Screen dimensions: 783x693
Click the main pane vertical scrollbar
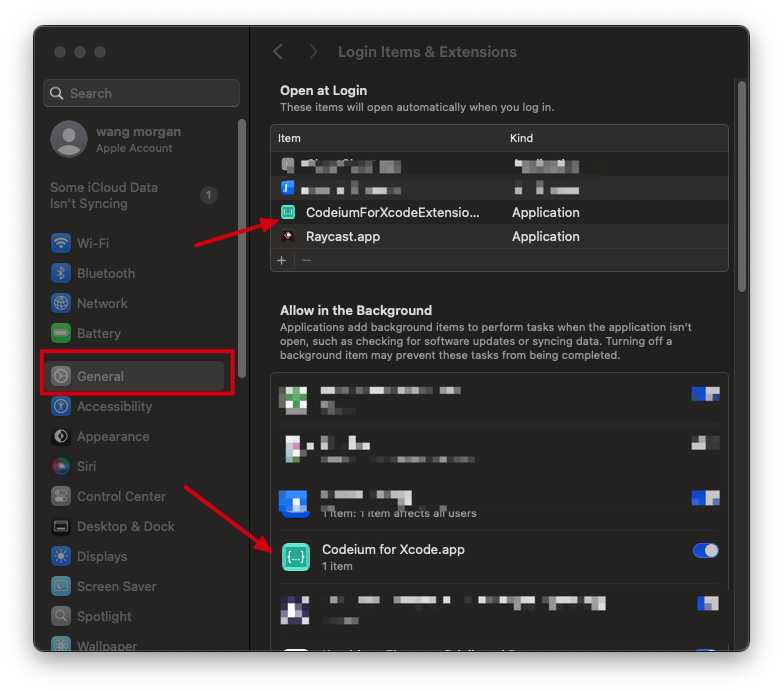tap(742, 186)
